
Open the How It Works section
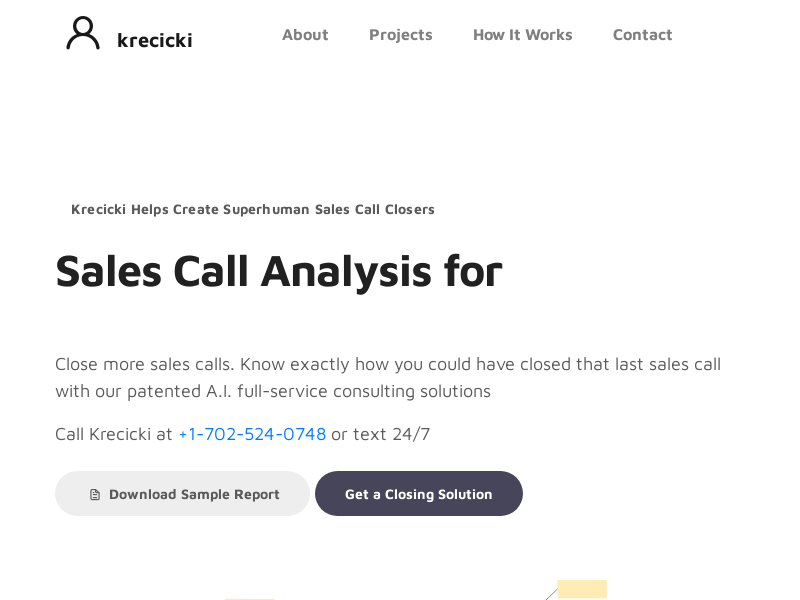tap(522, 35)
